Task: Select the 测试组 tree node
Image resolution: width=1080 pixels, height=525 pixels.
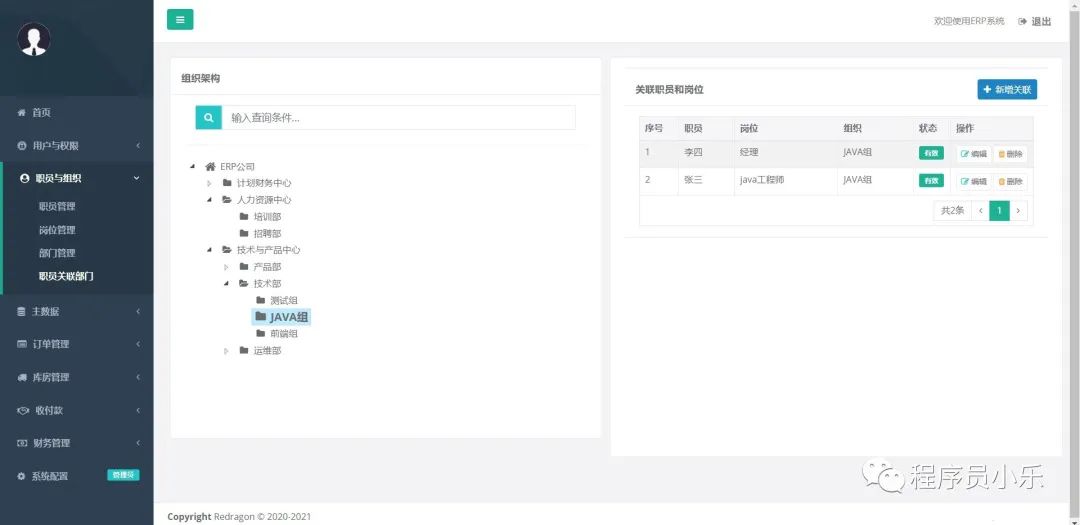Action: click(x=284, y=300)
